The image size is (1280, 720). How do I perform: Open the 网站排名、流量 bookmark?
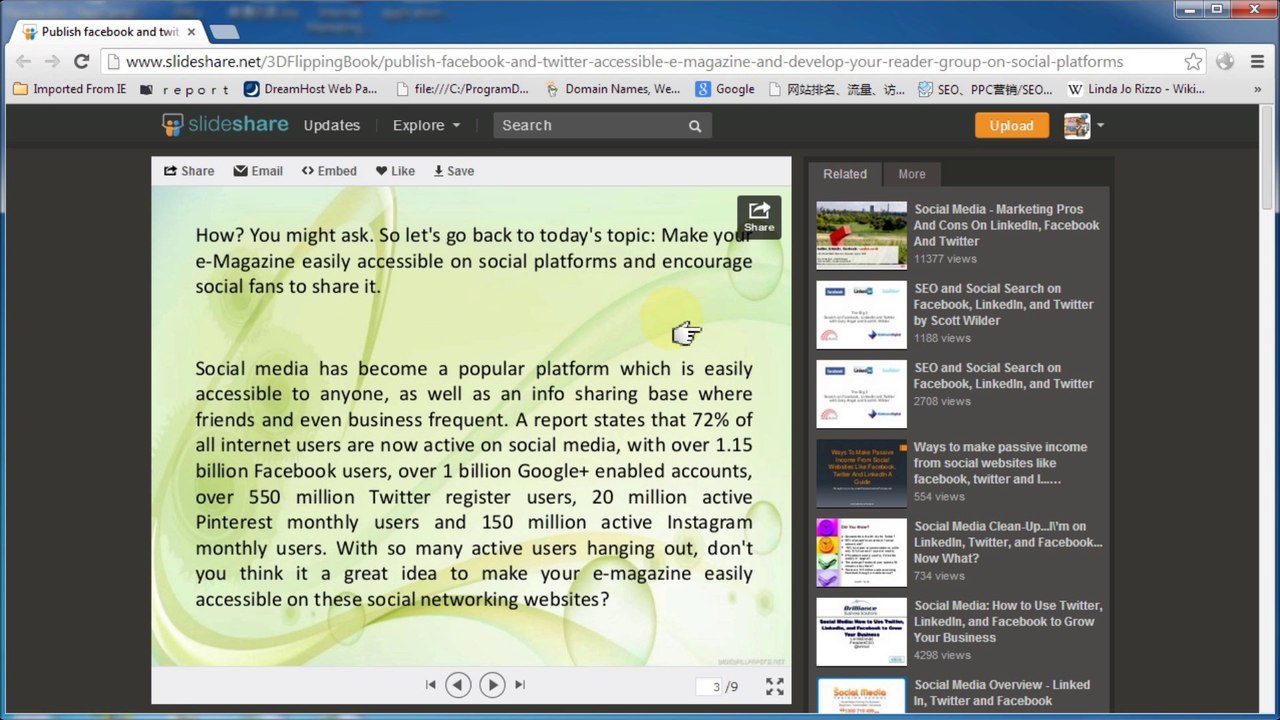pyautogui.click(x=837, y=89)
